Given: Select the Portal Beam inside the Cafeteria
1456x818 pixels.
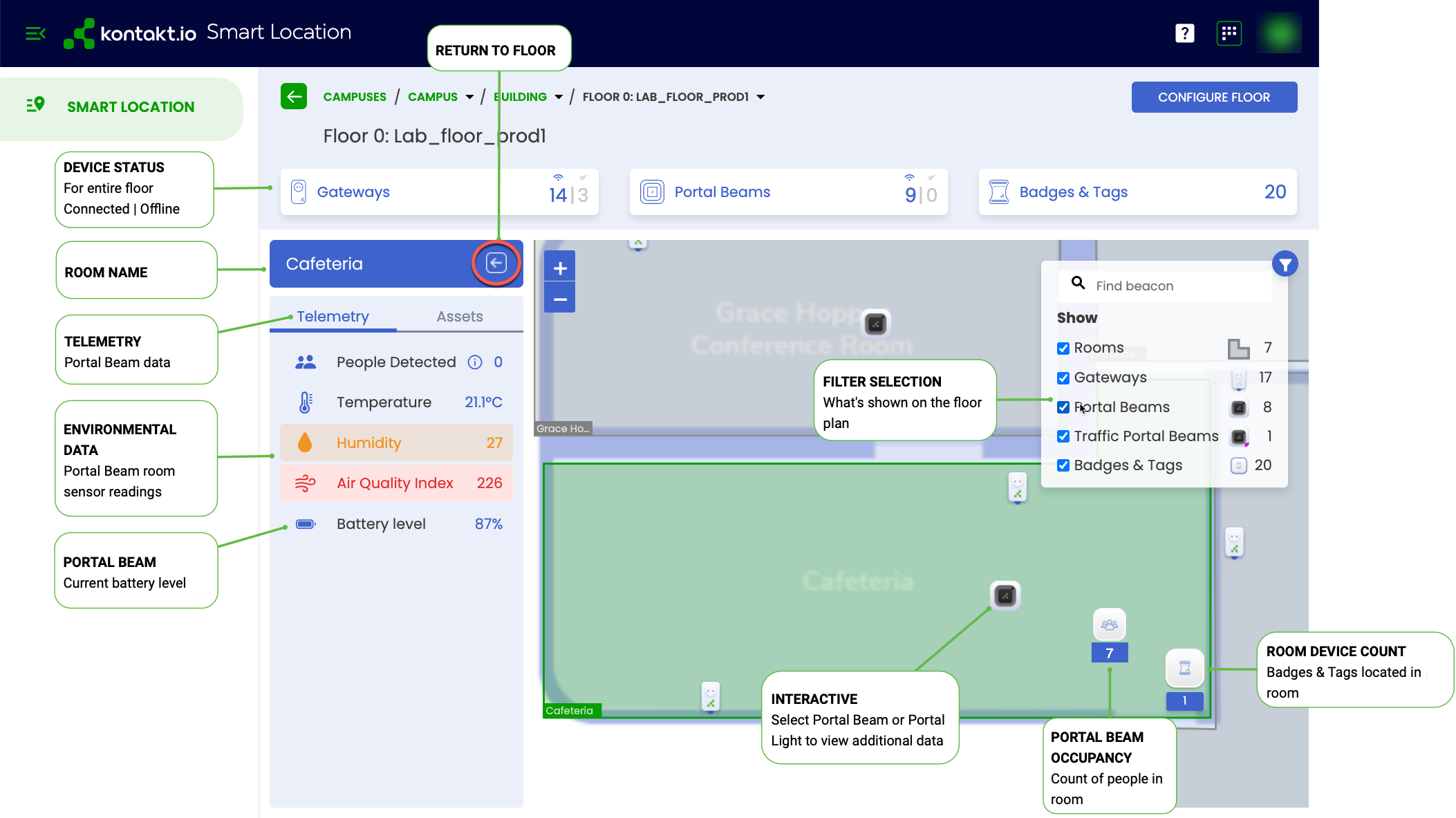Looking at the screenshot, I should (1005, 595).
